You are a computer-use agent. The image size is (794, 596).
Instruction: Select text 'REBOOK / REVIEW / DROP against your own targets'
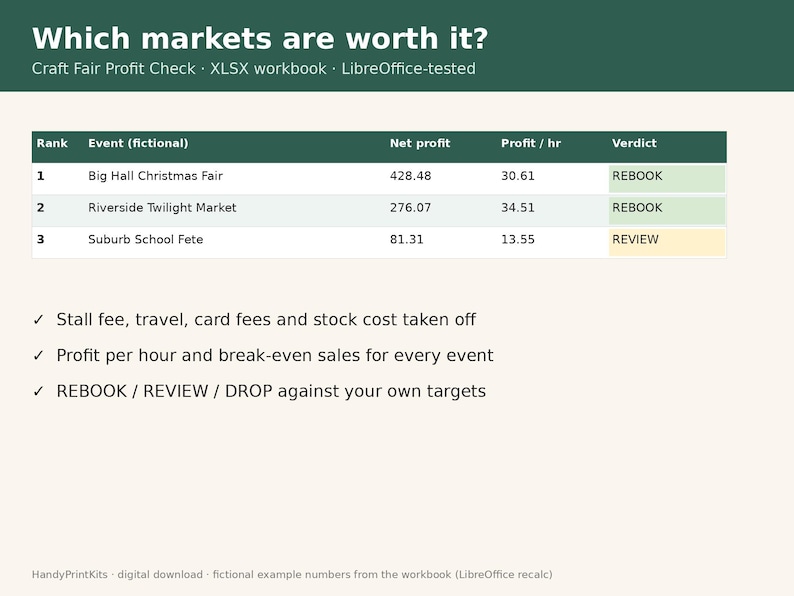click(271, 391)
